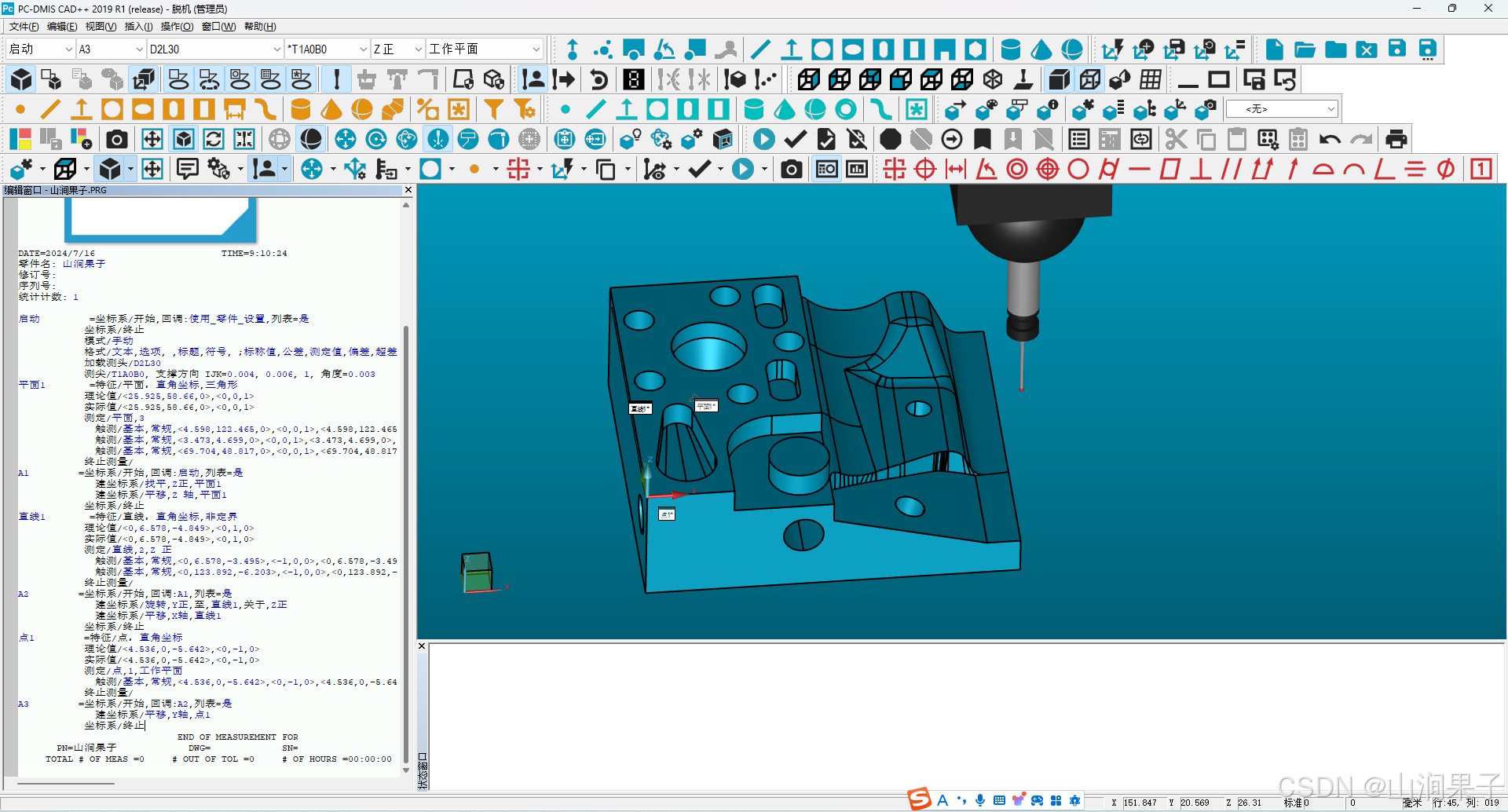Toggle the black 3D cube graphics mode button
1508x812 pixels.
(x=21, y=79)
